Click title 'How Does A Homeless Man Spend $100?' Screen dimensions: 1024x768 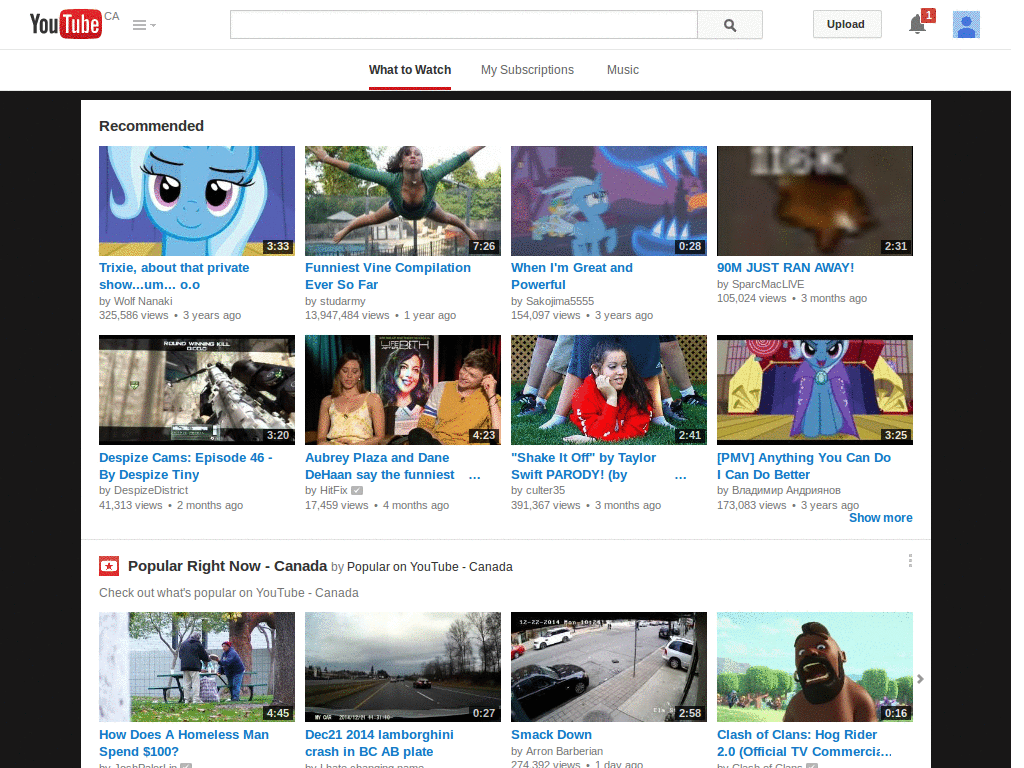pos(184,743)
